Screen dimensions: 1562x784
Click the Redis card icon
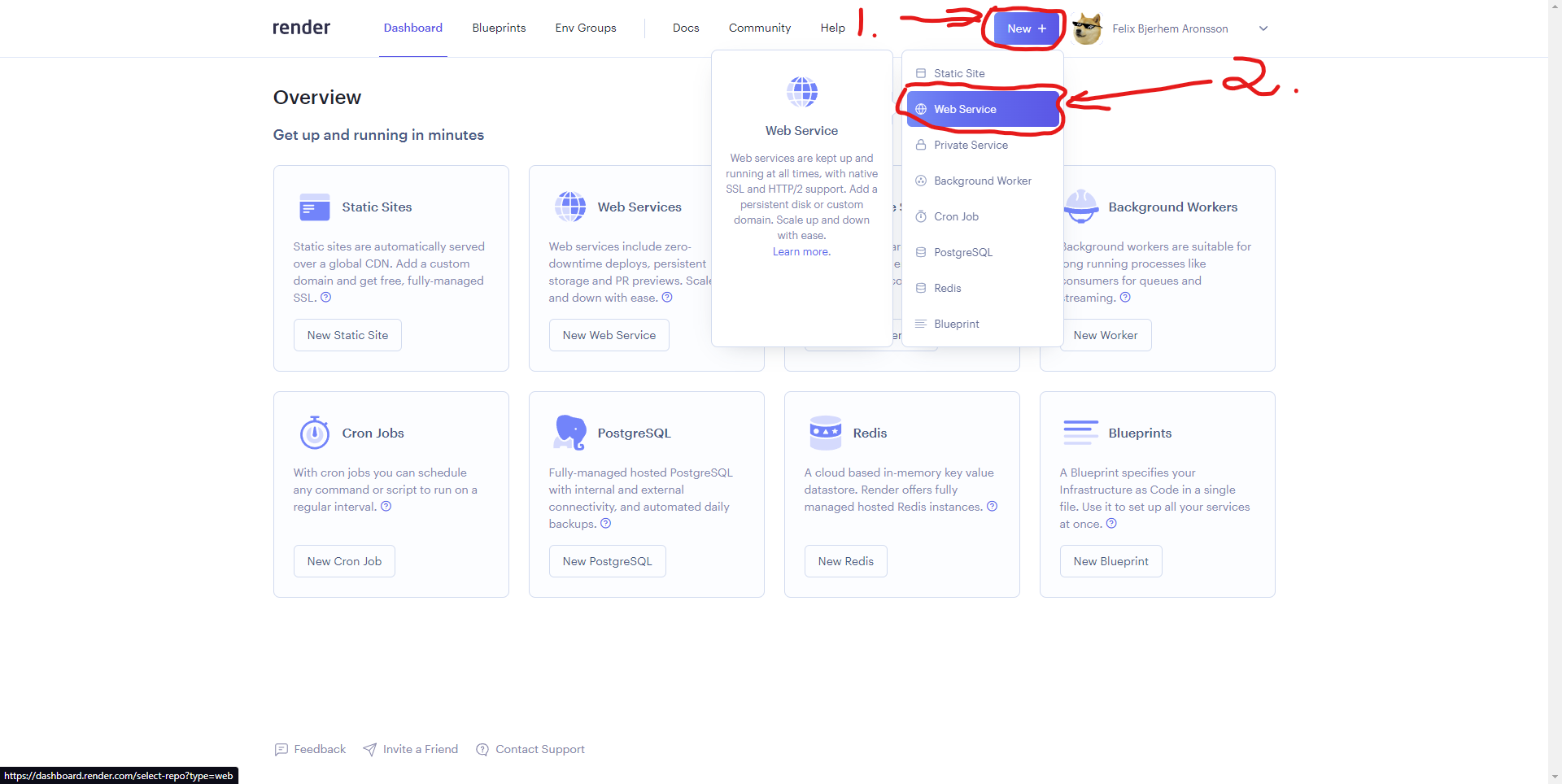pos(826,433)
